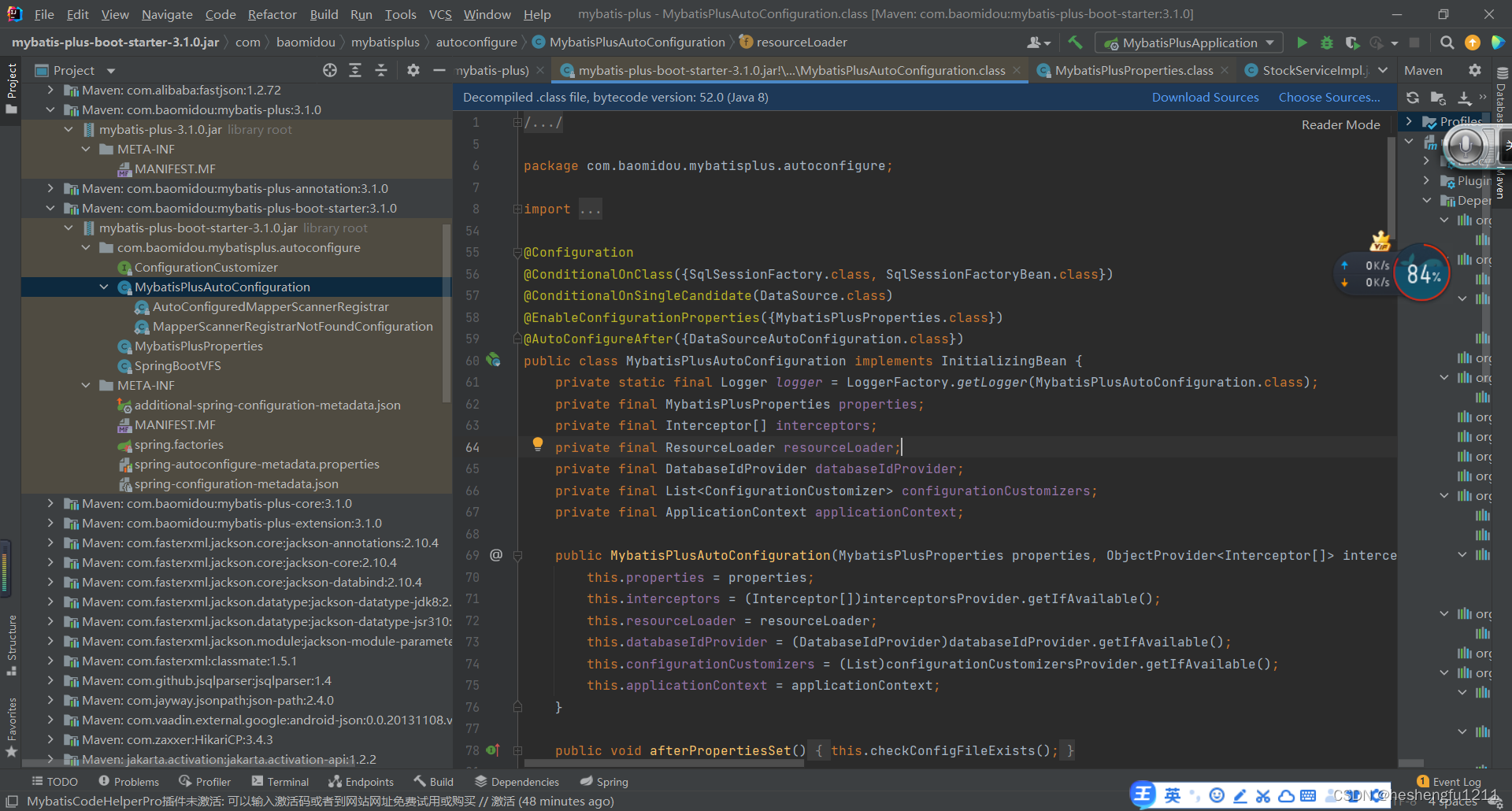This screenshot has height=811, width=1512.
Task: Switch to StockServiceImpl.java tab
Action: tap(1307, 71)
